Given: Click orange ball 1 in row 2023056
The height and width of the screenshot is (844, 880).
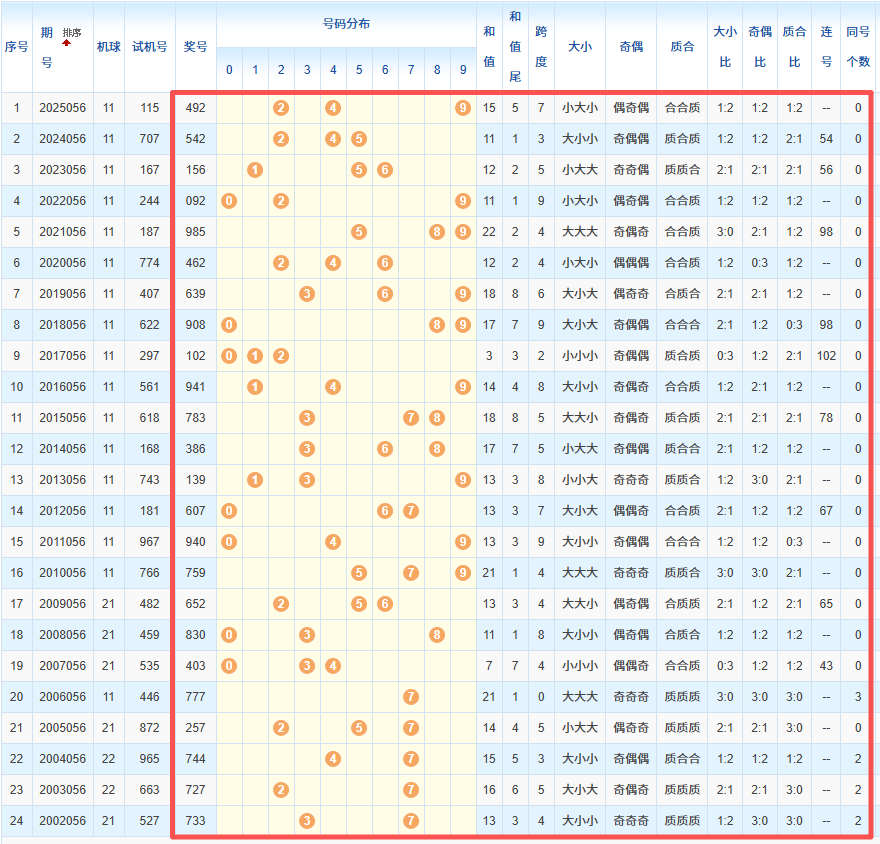Looking at the screenshot, I should click(255, 170).
